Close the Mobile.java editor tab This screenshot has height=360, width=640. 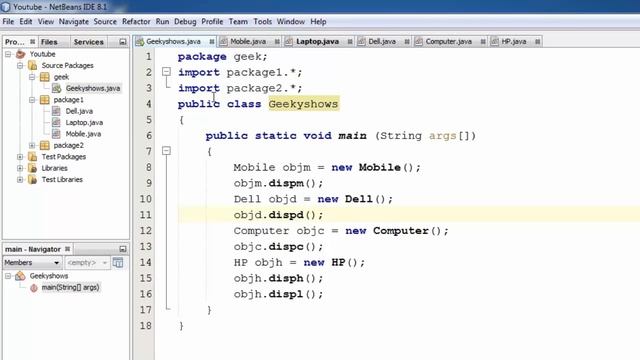[277, 42]
